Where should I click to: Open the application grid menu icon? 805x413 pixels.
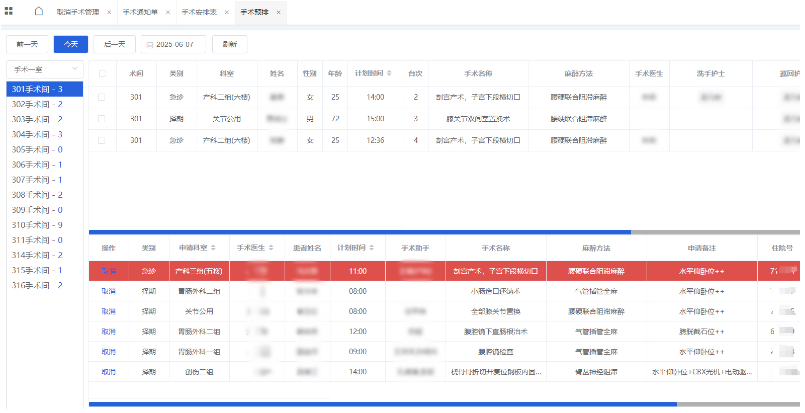(9, 11)
